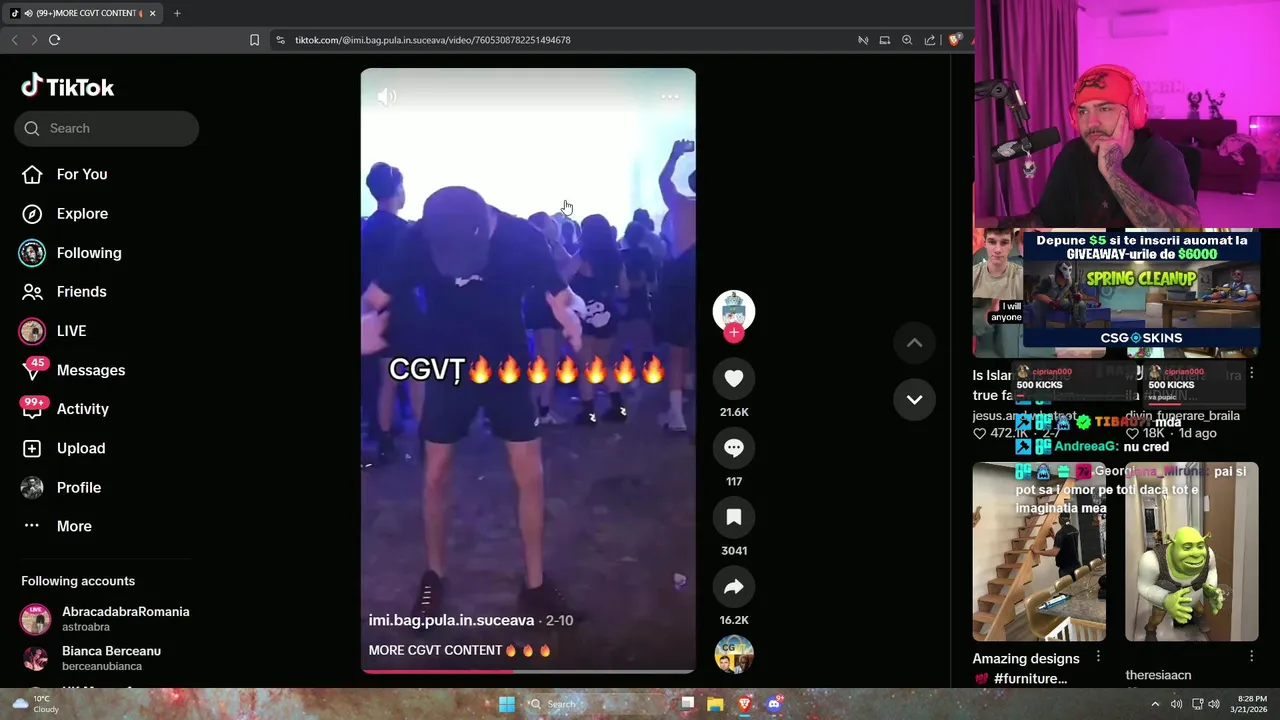The width and height of the screenshot is (1280, 720).
Task: Click the browser back arrow
Action: [x=14, y=40]
